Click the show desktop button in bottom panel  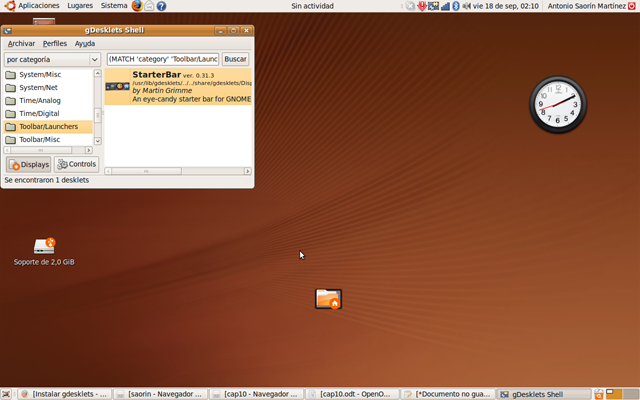click(7, 394)
